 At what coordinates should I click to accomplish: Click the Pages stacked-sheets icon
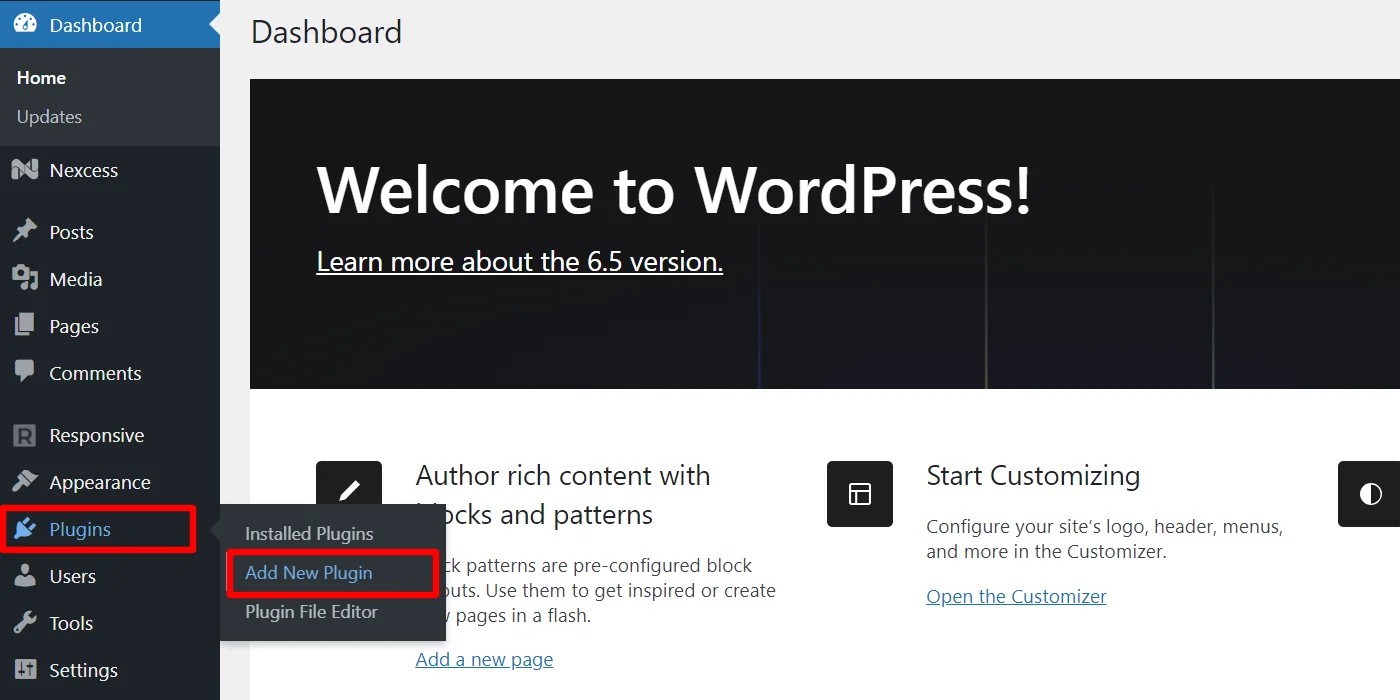coord(25,325)
